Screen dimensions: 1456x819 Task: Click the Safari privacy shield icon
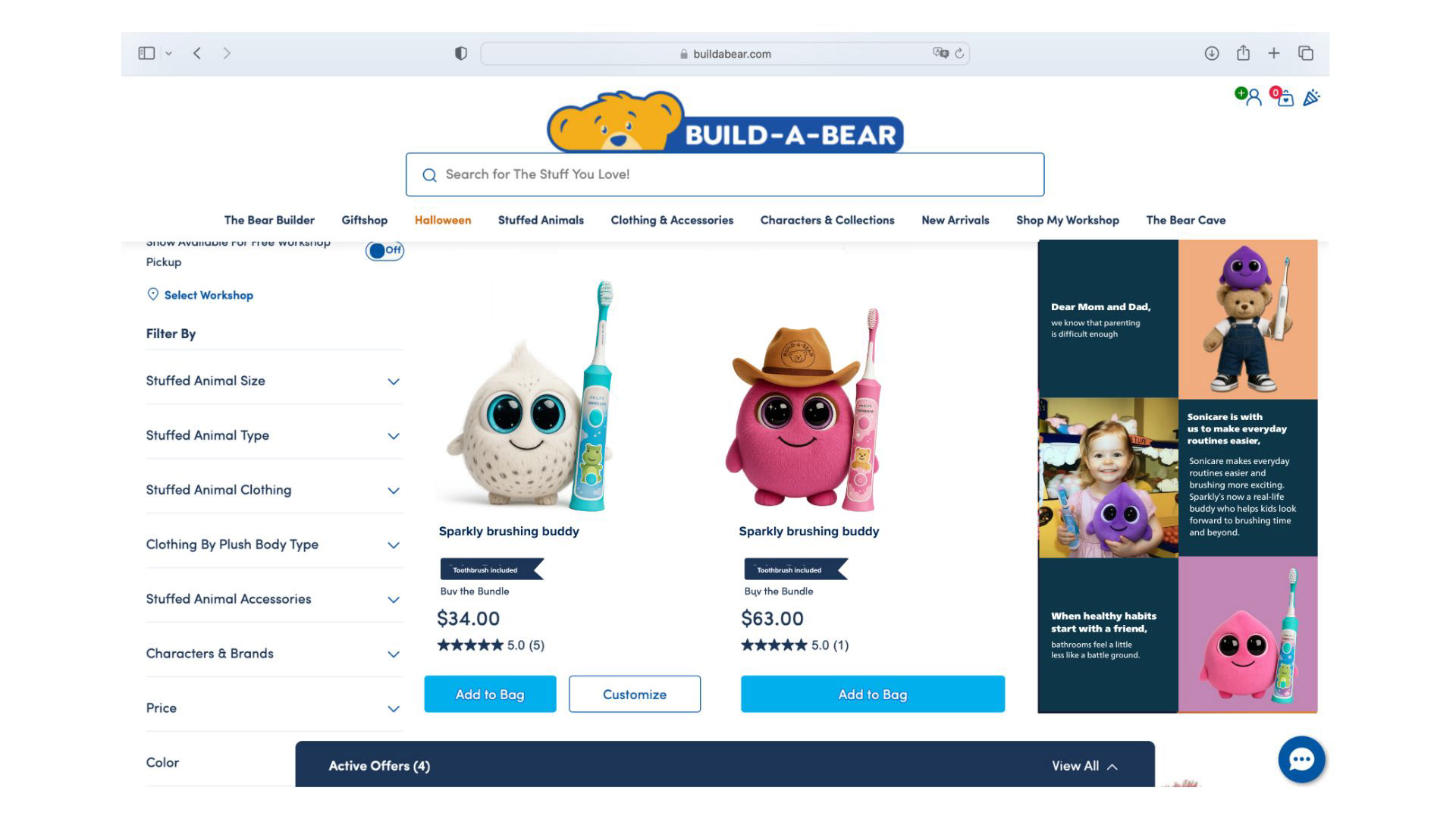point(460,53)
